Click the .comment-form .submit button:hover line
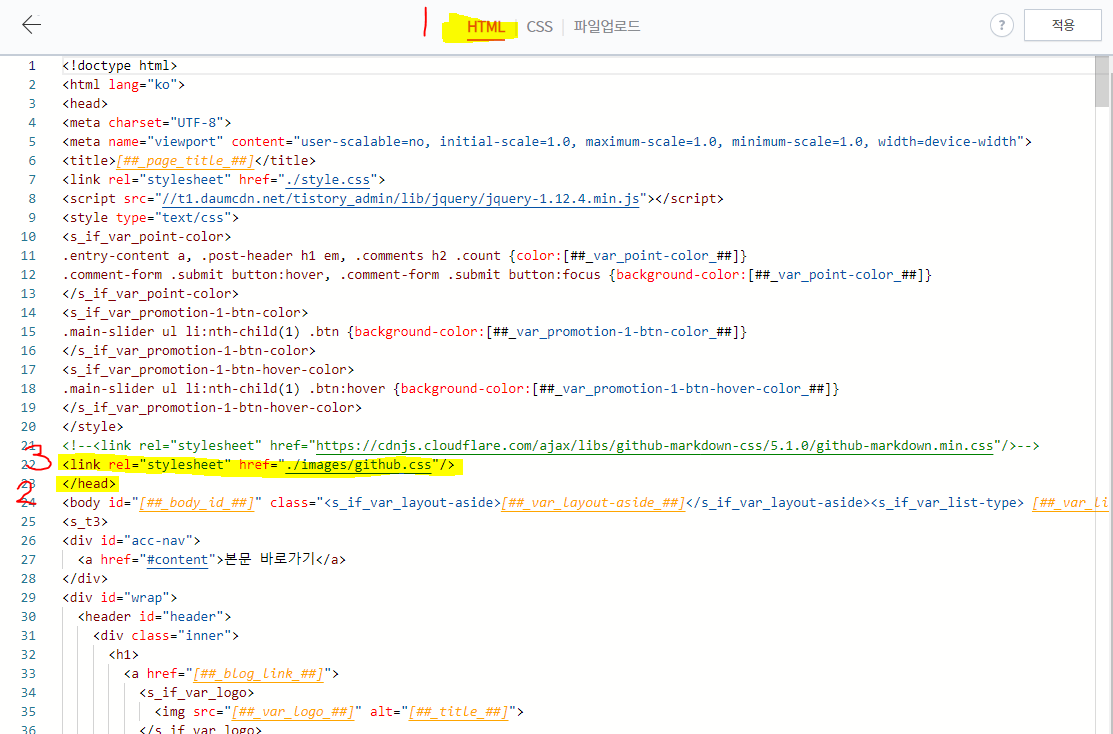The width and height of the screenshot is (1113, 734). click(x=497, y=274)
